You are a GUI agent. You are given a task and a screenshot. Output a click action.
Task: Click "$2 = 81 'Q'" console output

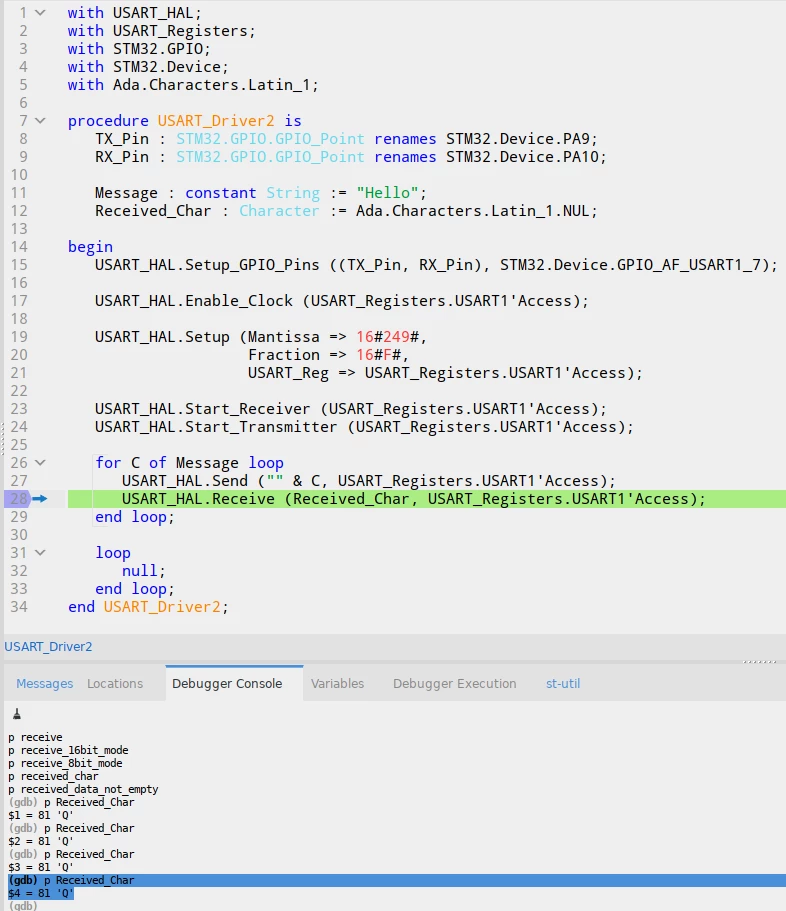pyautogui.click(x=41, y=841)
